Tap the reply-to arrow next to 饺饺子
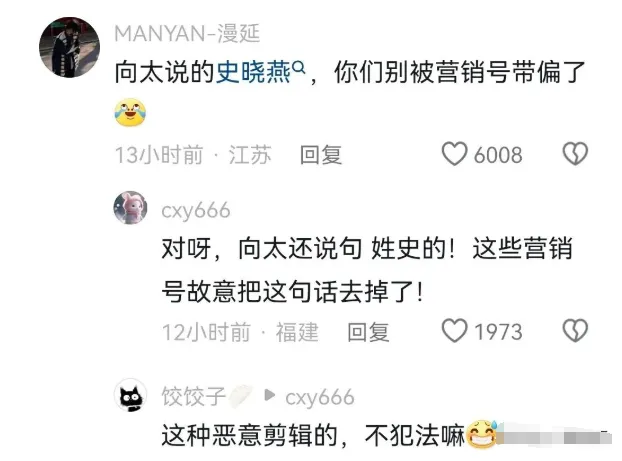The height and width of the screenshot is (461, 622). pyautogui.click(x=270, y=395)
